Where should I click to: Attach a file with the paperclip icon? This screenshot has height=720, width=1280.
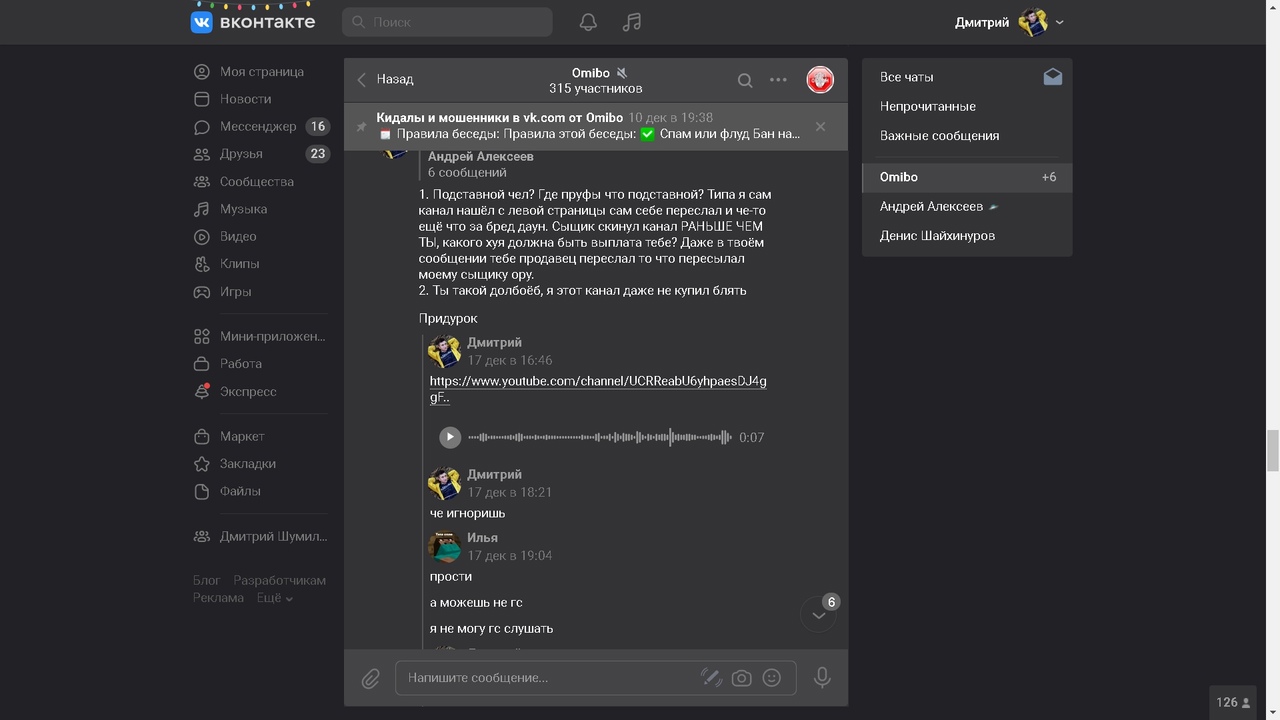tap(370, 678)
